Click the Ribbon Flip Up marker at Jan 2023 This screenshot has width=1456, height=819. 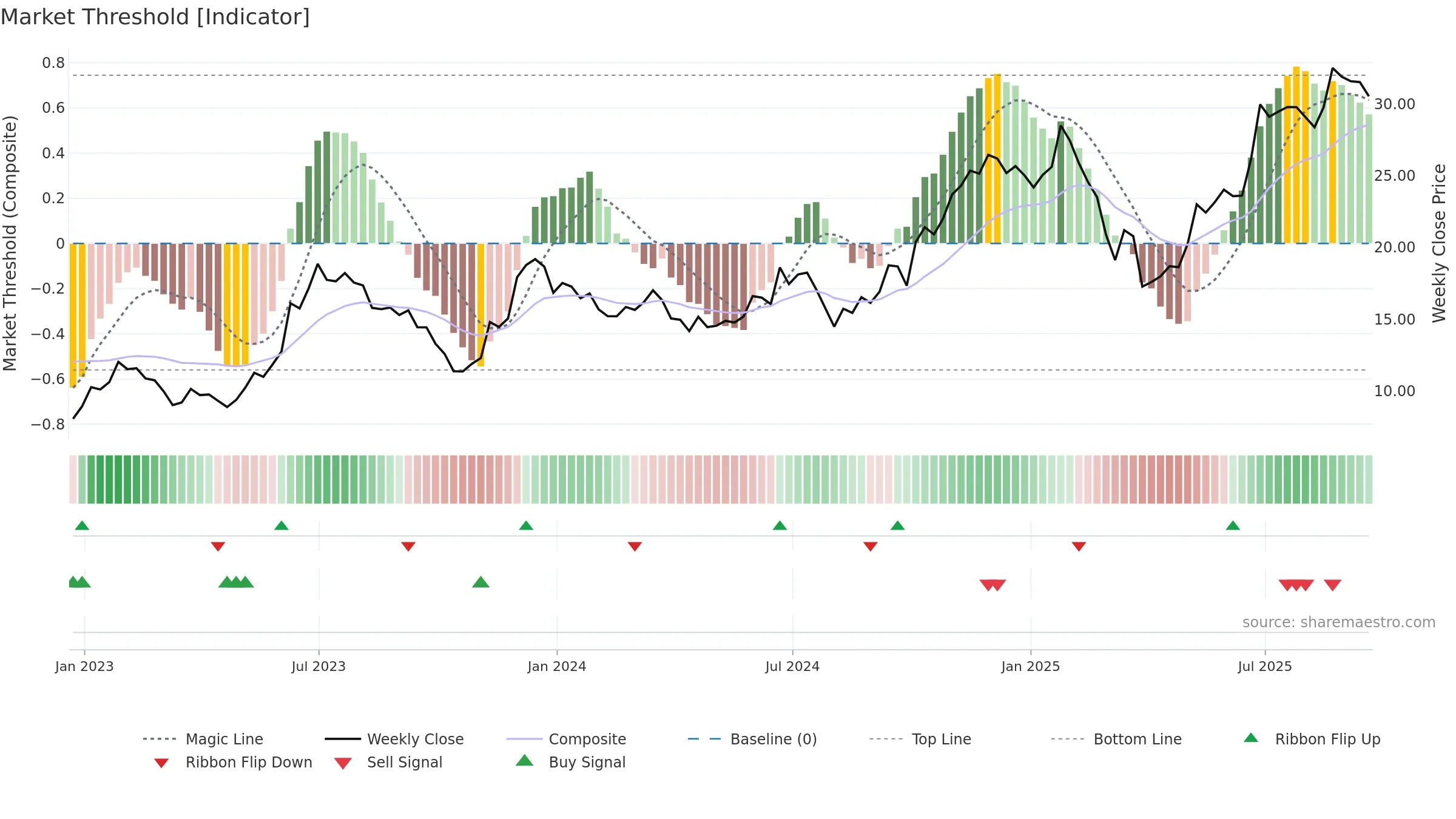(82, 525)
